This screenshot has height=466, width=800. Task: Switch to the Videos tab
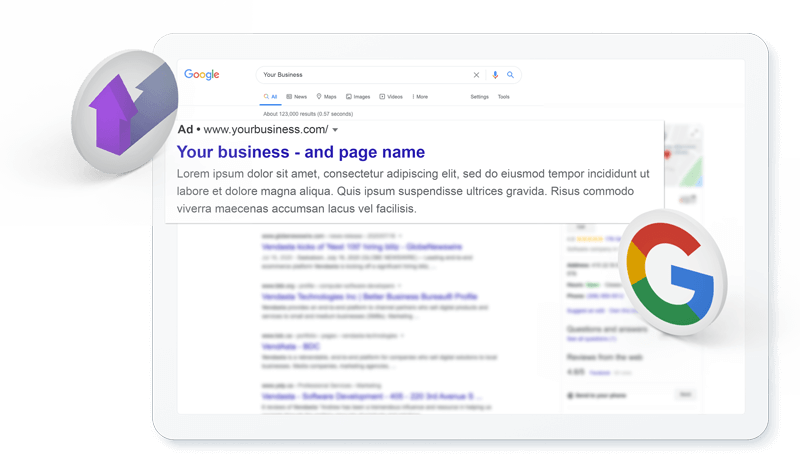[391, 96]
